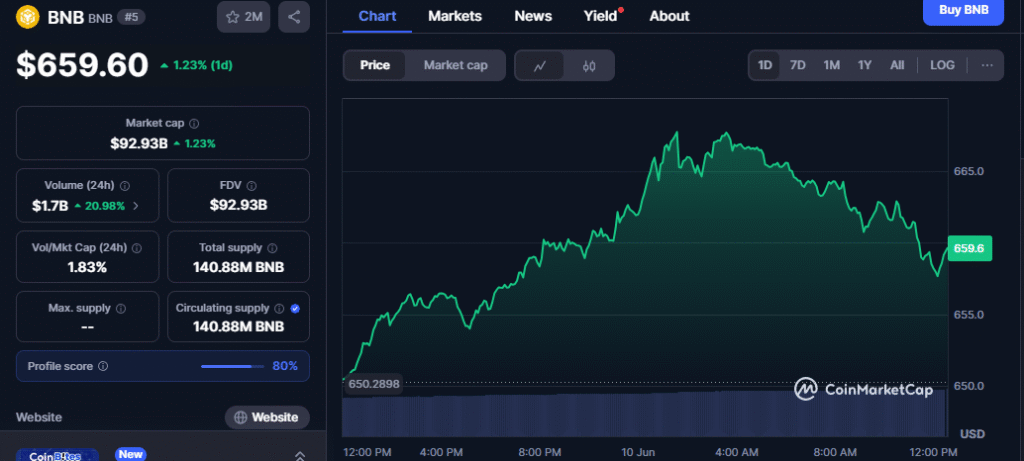Show Vol/Mkt Cap (24h) info icon
The width and height of the screenshot is (1024, 461).
tap(137, 248)
